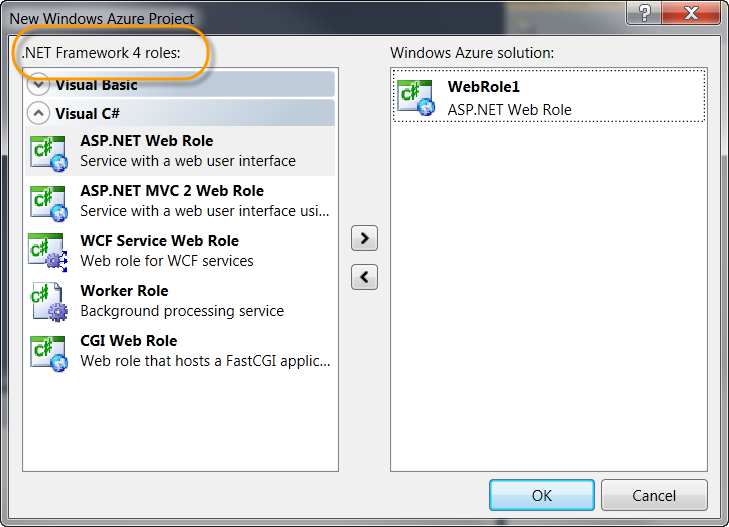This screenshot has height=527, width=729.
Task: Click the CGI Web Role icon
Action: 49,354
